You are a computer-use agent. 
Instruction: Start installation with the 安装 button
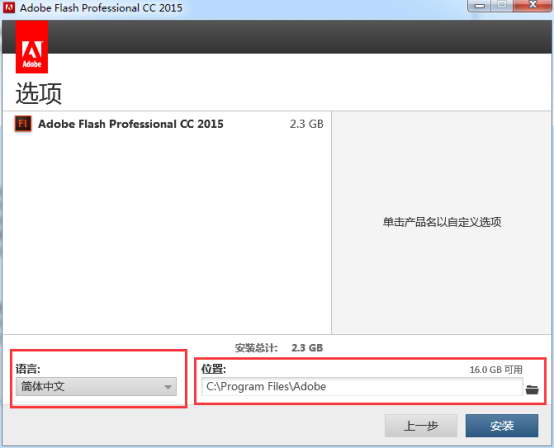coord(502,426)
